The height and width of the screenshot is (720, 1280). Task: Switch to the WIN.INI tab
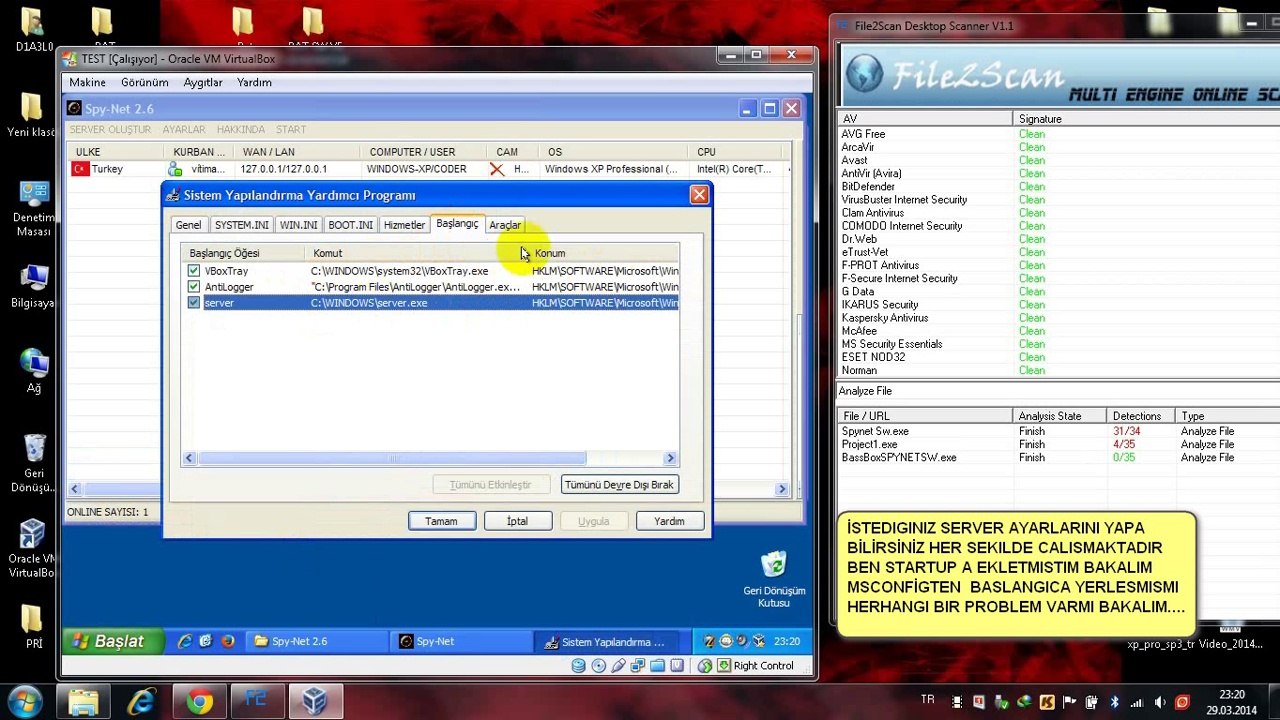pos(298,225)
